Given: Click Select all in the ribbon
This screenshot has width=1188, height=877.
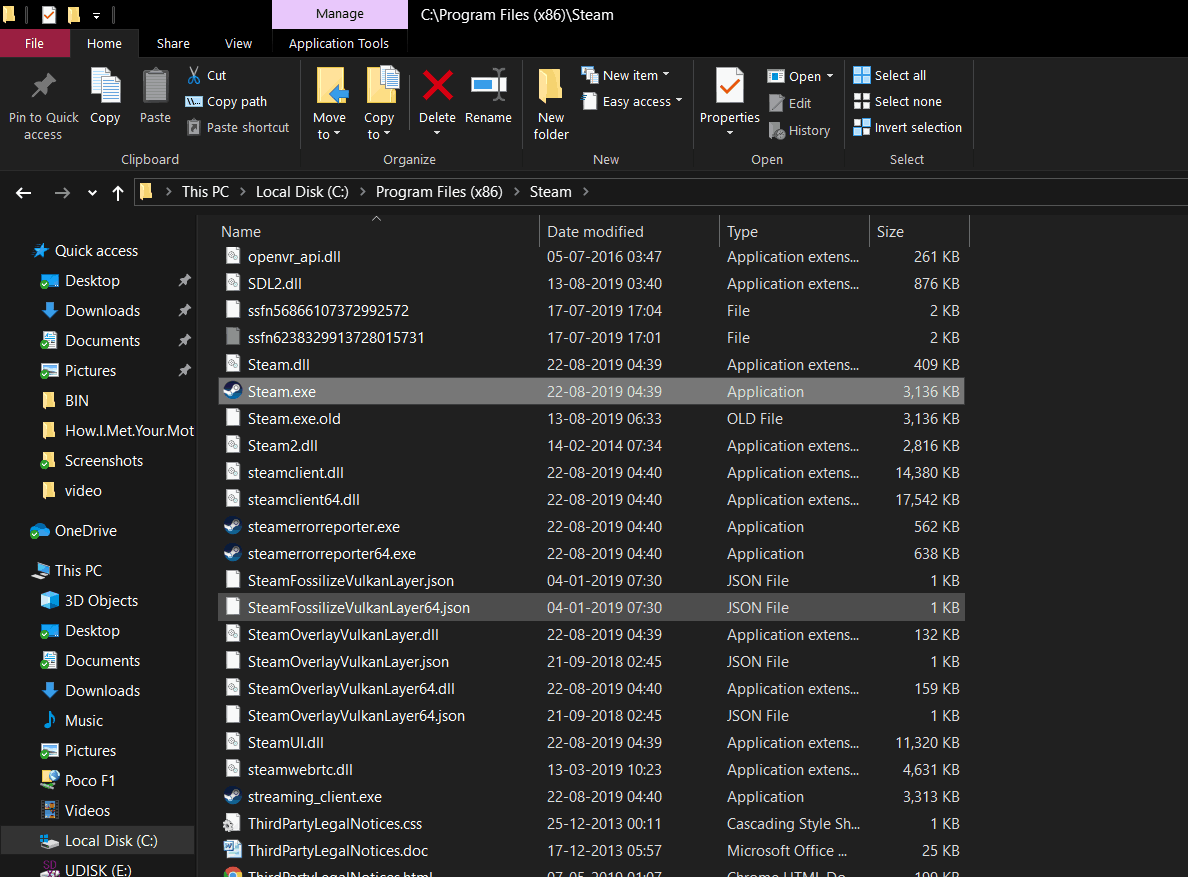Looking at the screenshot, I should pos(889,75).
